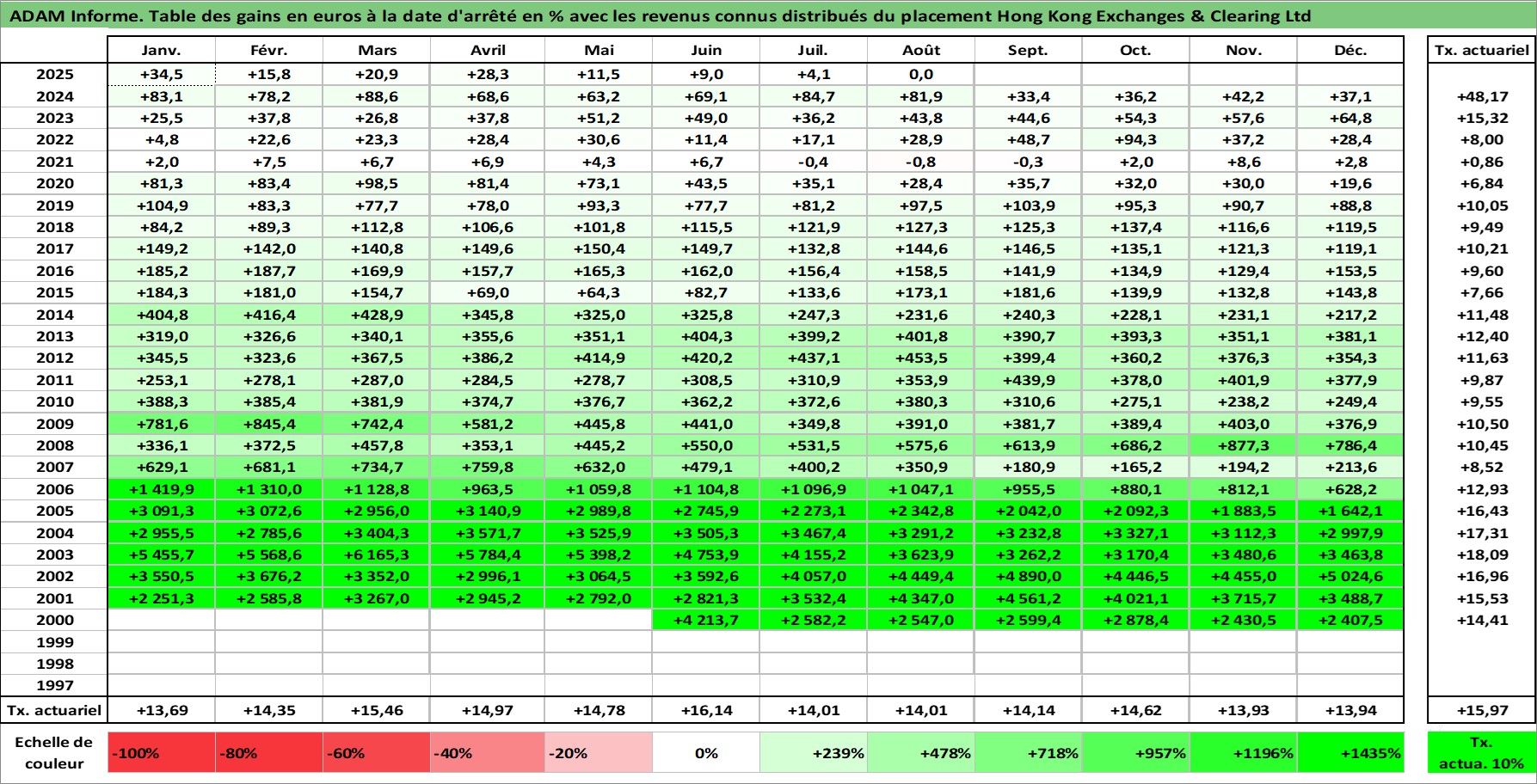Screen dimensions: 1537x784
Task: Click the +64,3 cell for Mai 2015
Action: click(x=599, y=292)
